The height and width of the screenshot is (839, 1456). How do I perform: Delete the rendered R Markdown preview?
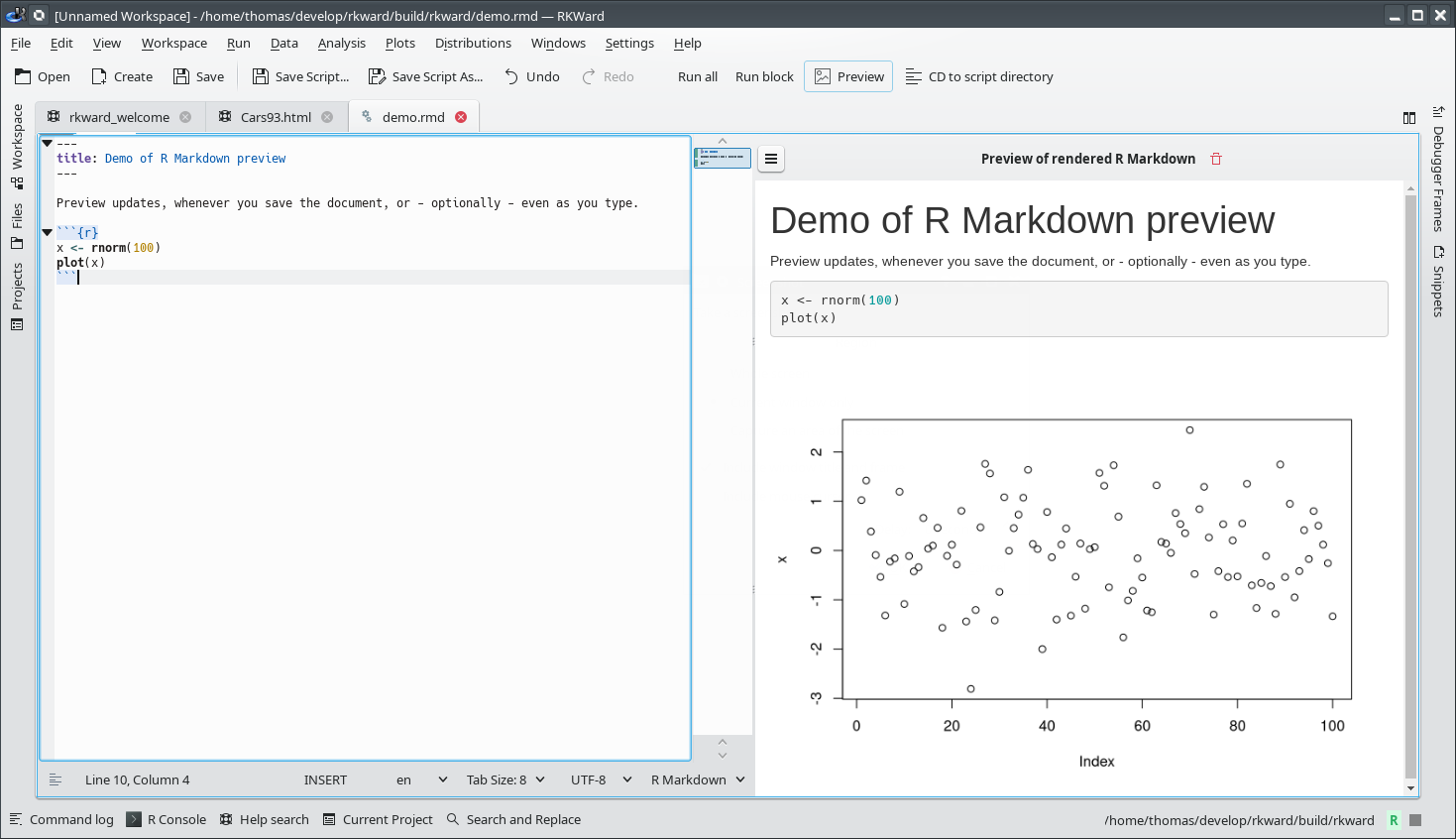pyautogui.click(x=1216, y=159)
